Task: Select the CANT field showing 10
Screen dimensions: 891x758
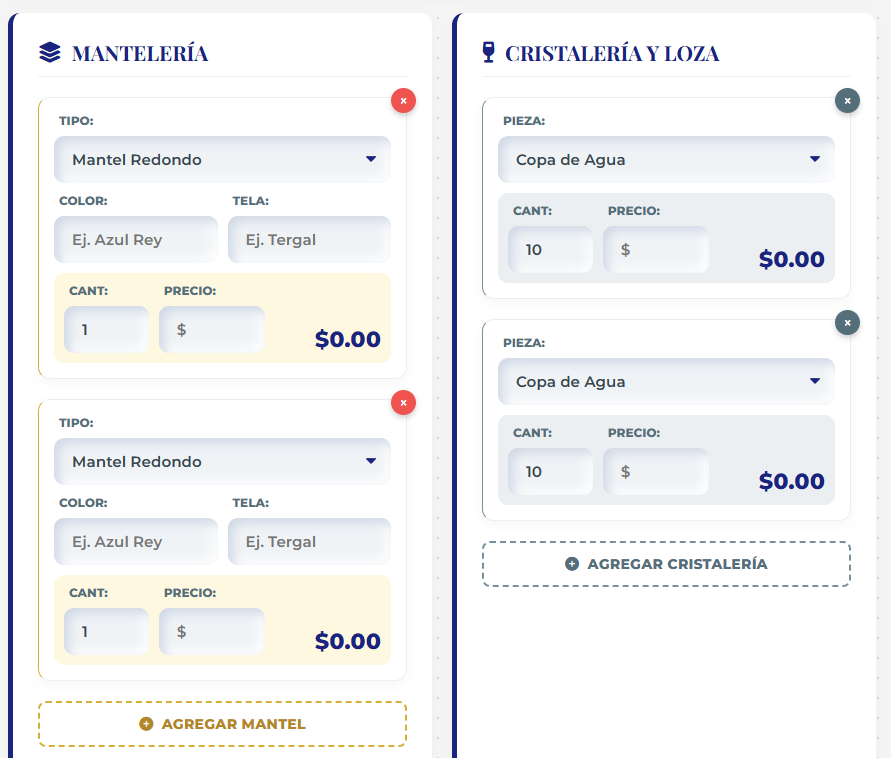Action: coord(550,250)
